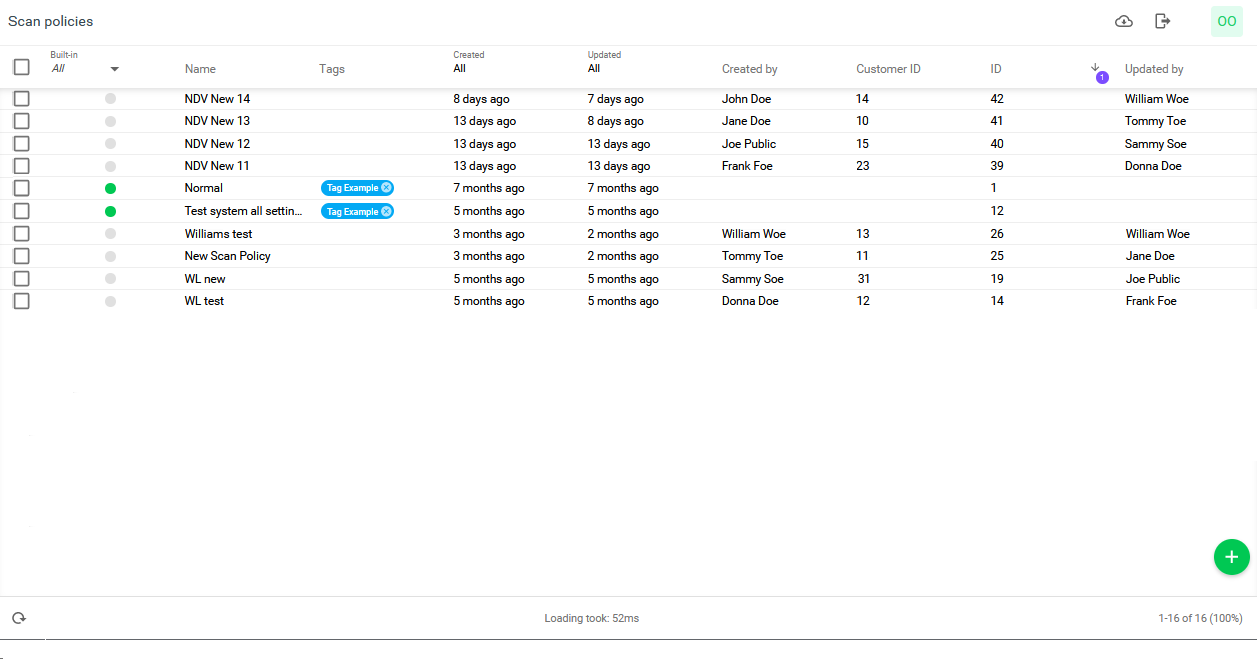Sort by Customer ID column header

(888, 69)
